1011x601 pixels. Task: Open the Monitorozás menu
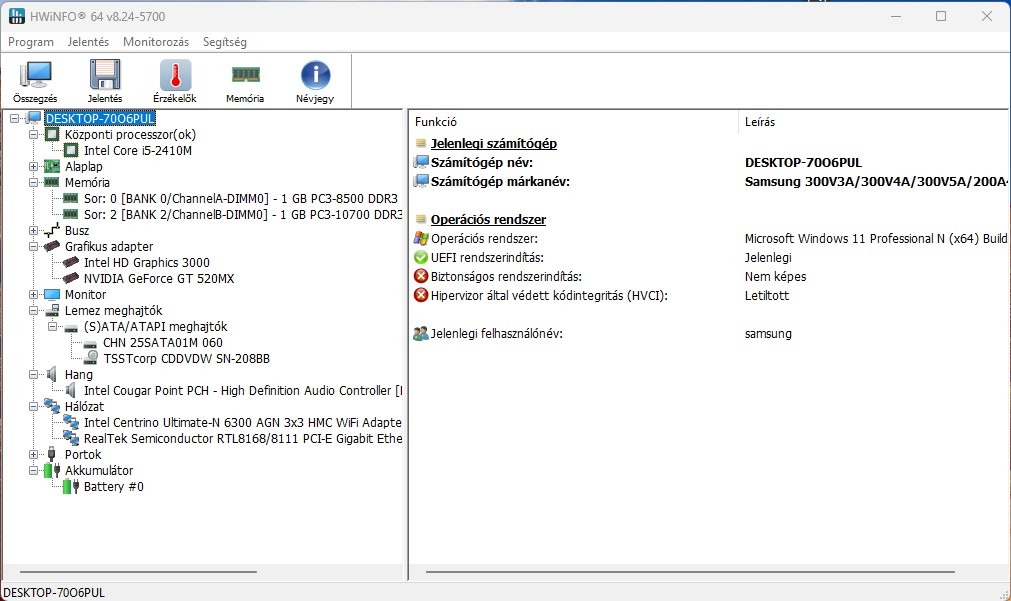156,42
